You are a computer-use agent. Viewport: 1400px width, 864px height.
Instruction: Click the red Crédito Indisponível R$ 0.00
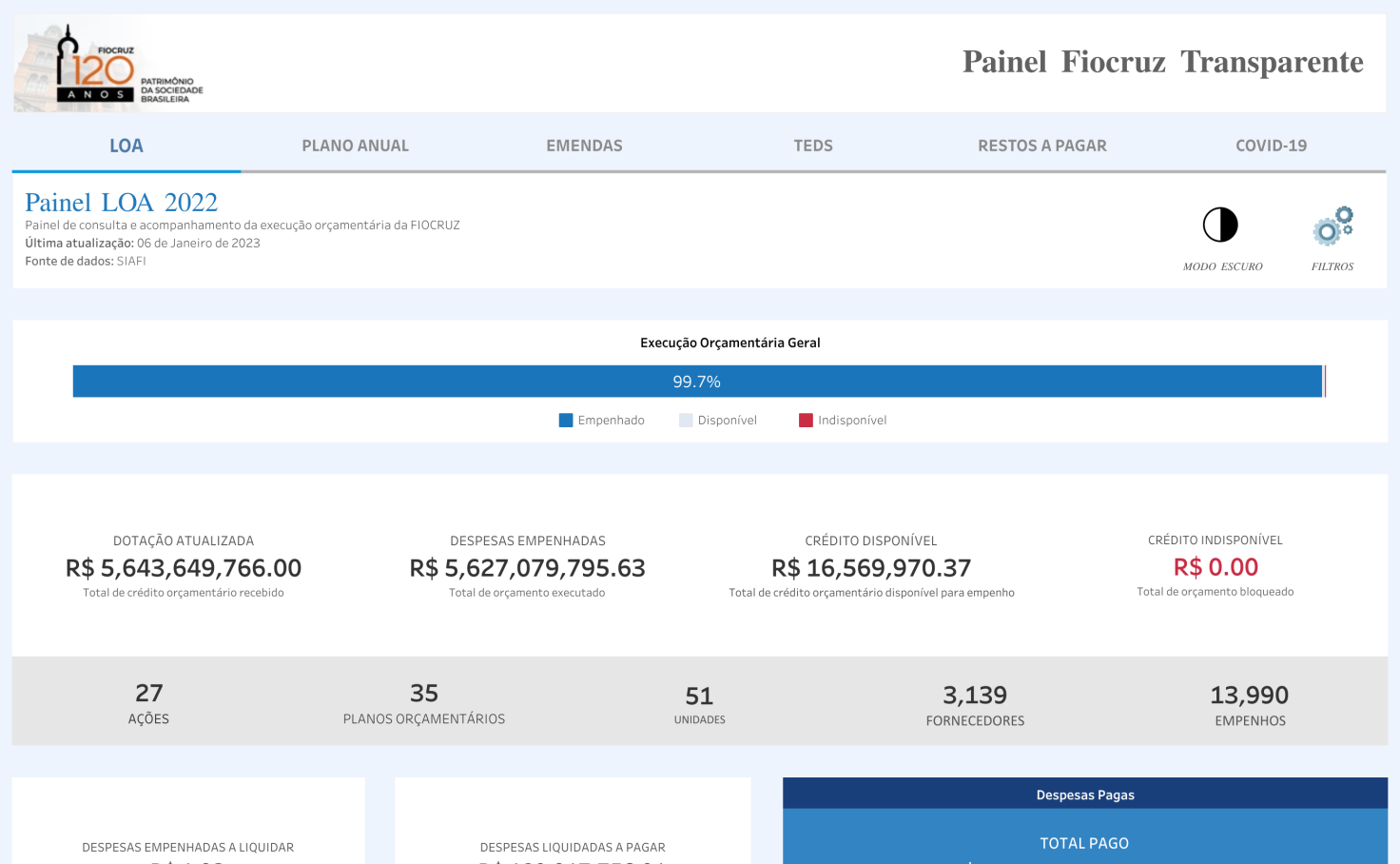1215,567
